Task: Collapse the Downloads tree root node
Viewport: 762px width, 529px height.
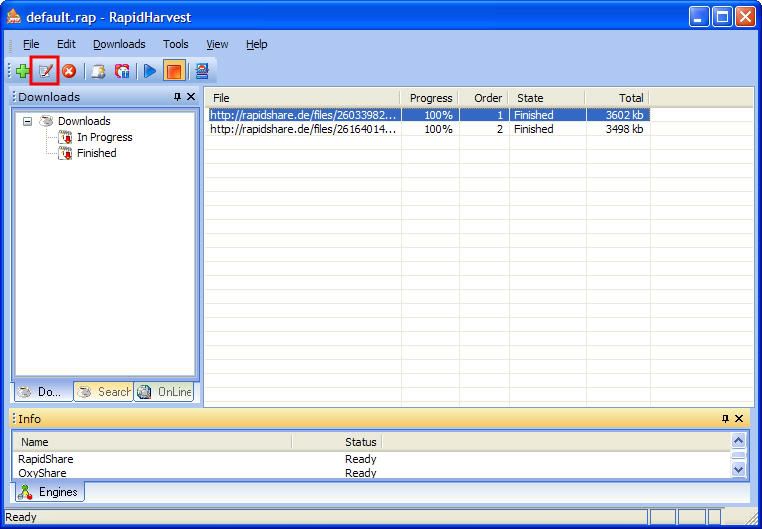Action: (28, 121)
